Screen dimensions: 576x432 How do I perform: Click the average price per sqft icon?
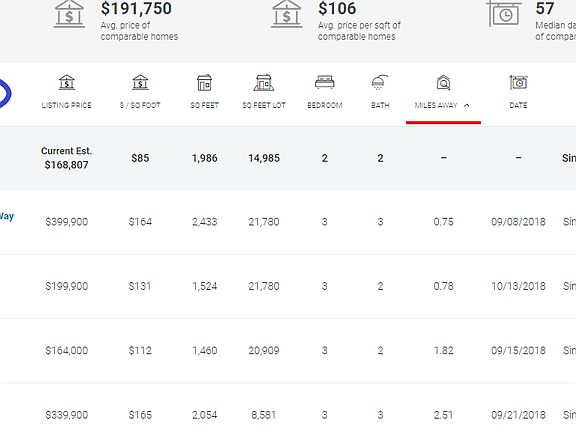pos(287,14)
